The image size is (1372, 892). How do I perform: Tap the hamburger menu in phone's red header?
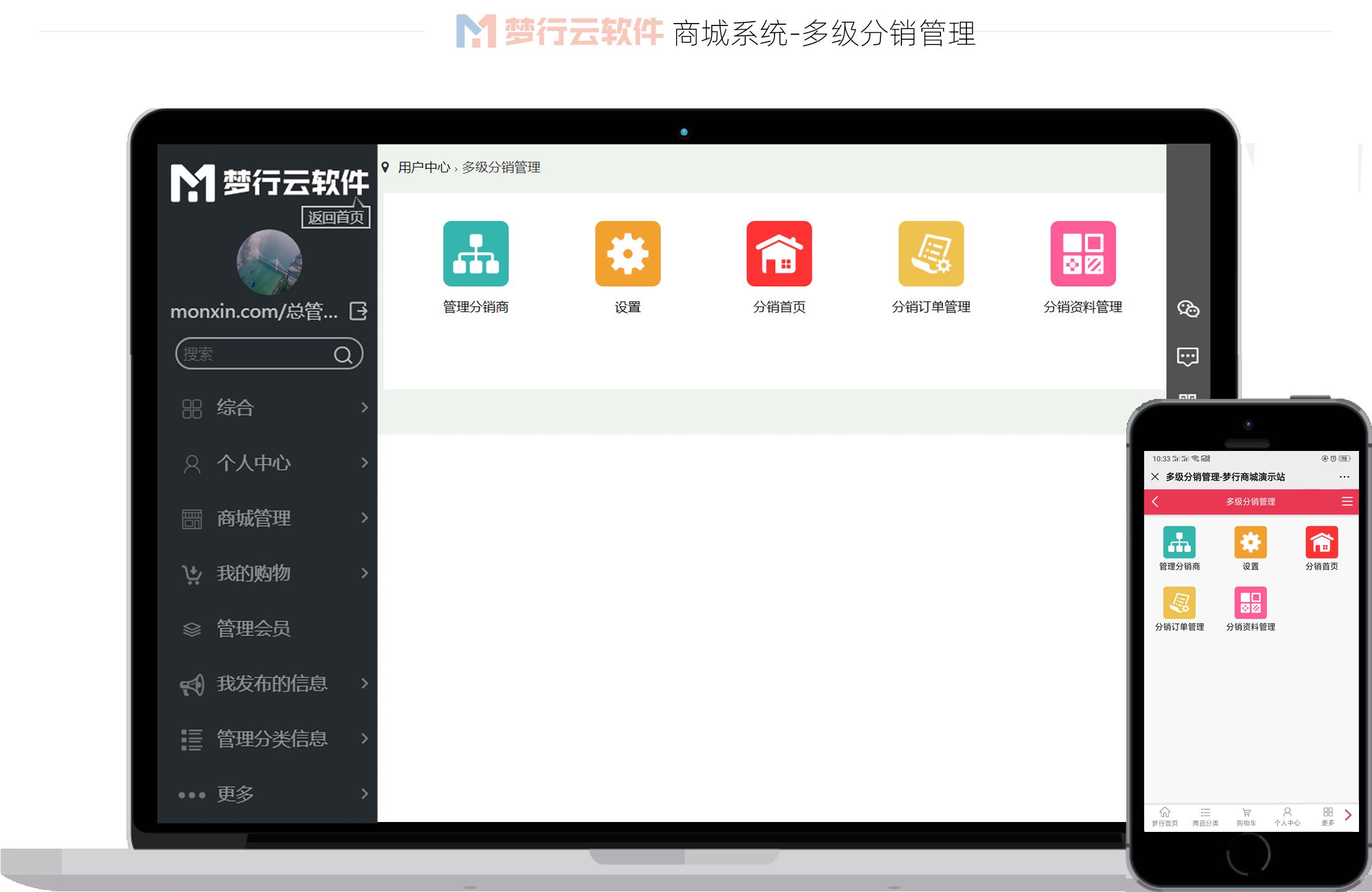pyautogui.click(x=1347, y=502)
